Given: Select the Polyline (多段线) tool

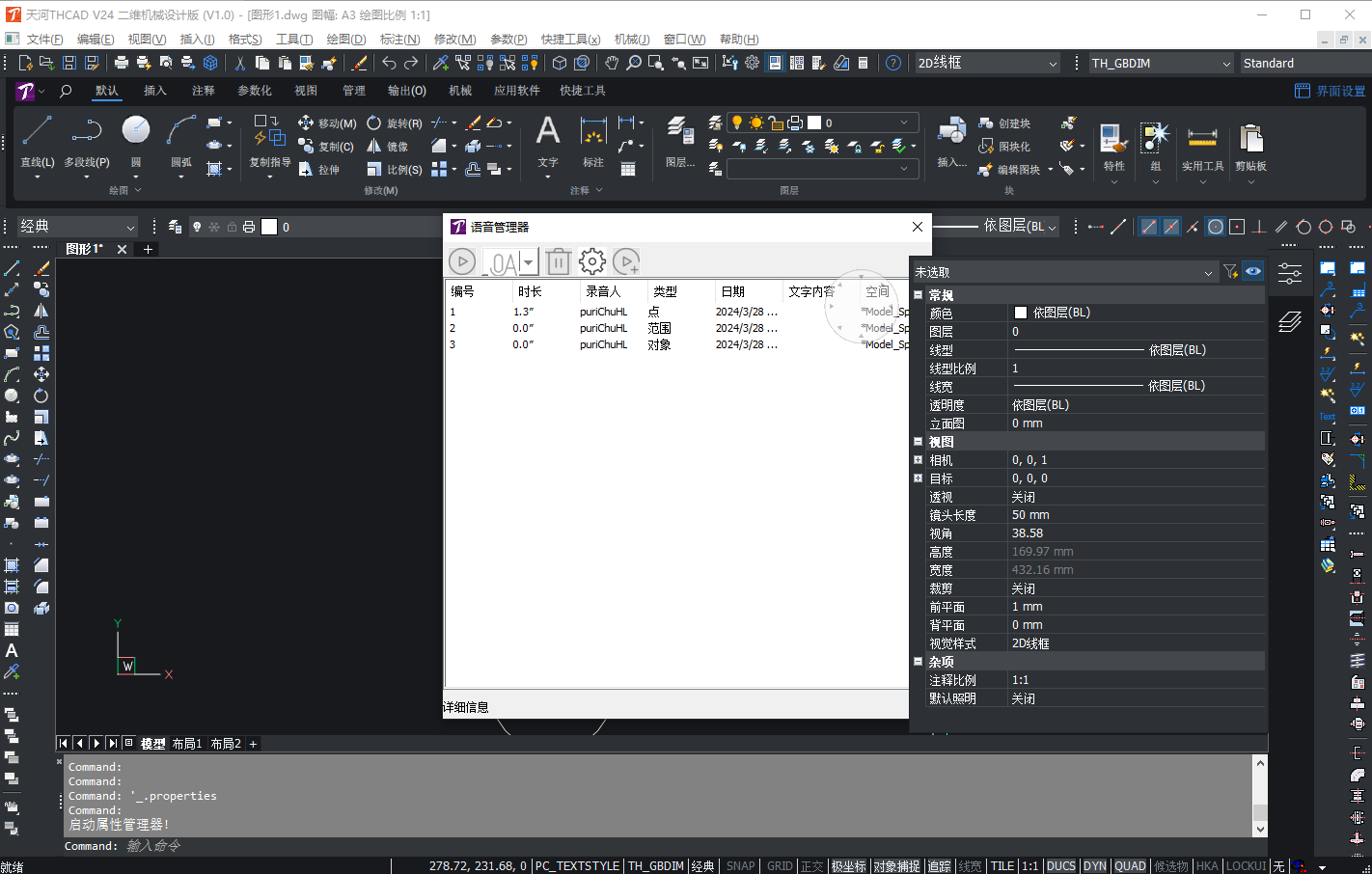Looking at the screenshot, I should [86, 141].
